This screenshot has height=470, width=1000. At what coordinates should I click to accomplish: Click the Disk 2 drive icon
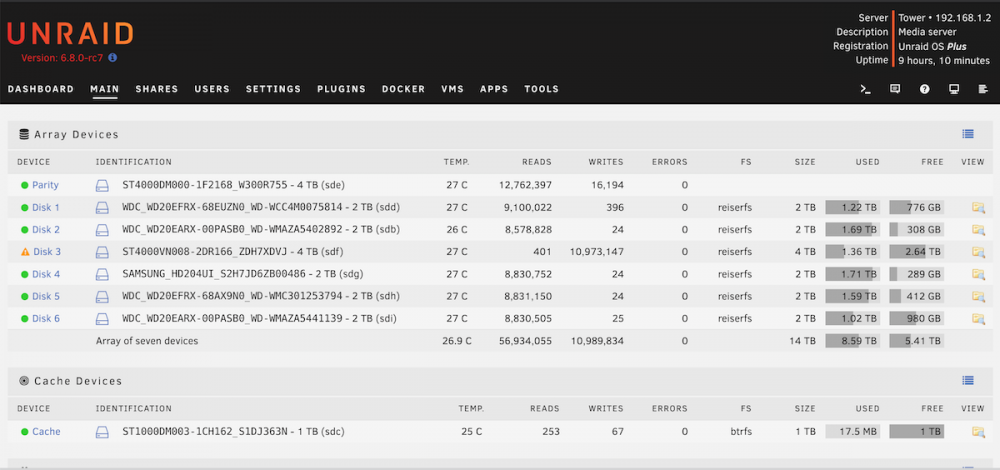103,230
